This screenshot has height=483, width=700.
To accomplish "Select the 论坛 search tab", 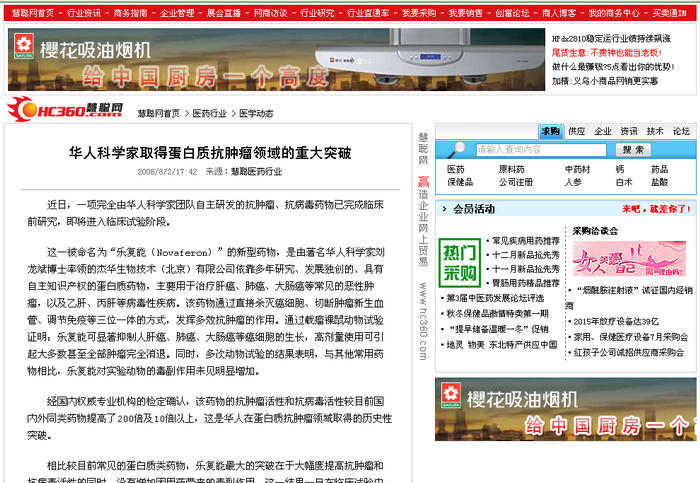I will click(681, 131).
